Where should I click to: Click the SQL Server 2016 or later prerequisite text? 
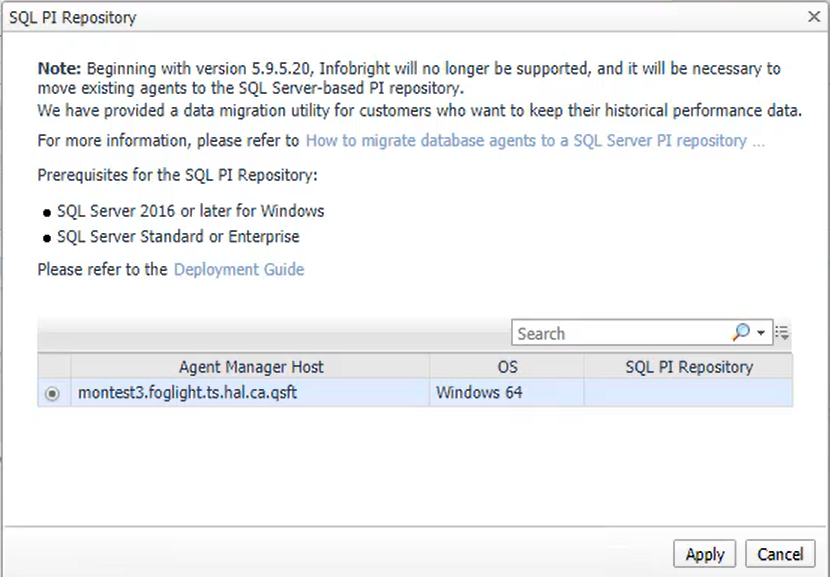click(191, 211)
